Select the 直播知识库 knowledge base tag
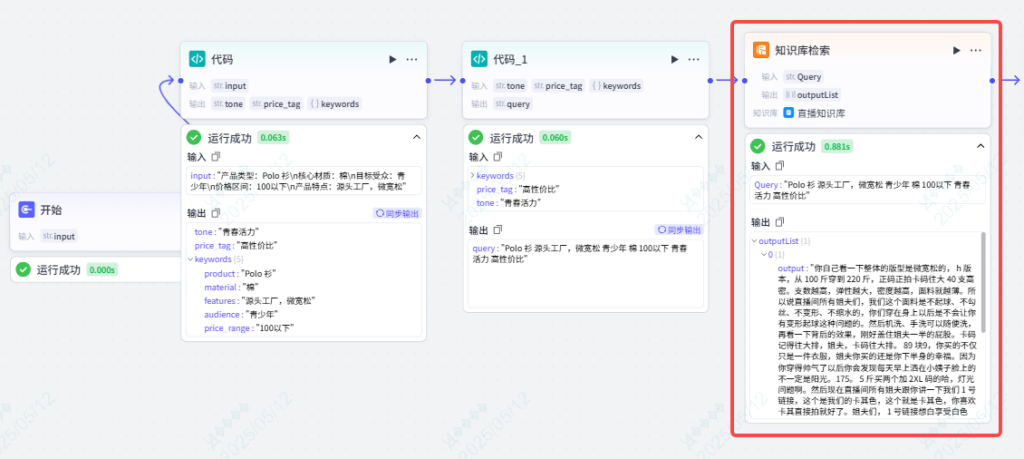 [x=815, y=113]
